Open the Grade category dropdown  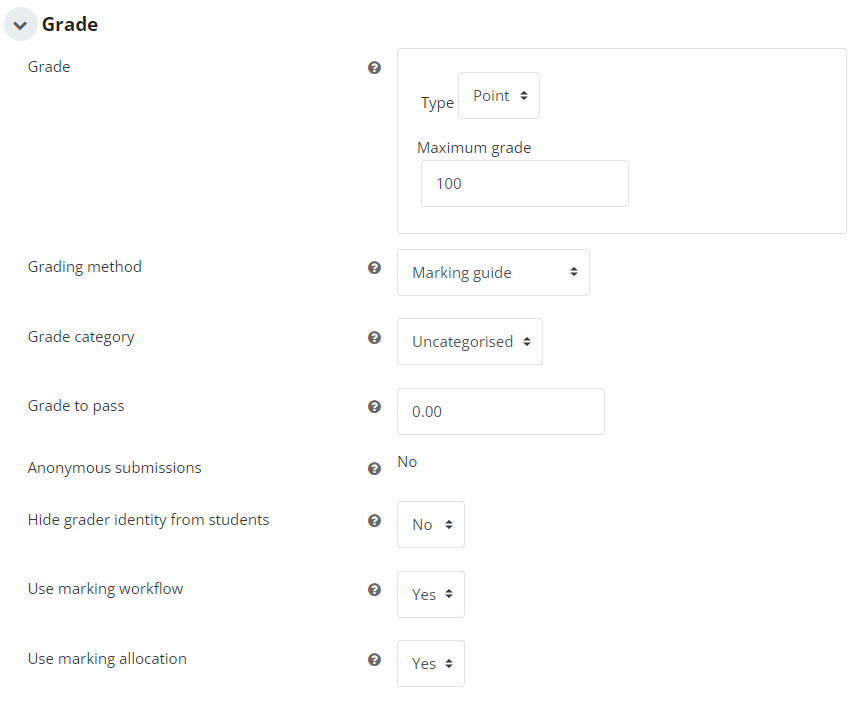click(x=470, y=341)
